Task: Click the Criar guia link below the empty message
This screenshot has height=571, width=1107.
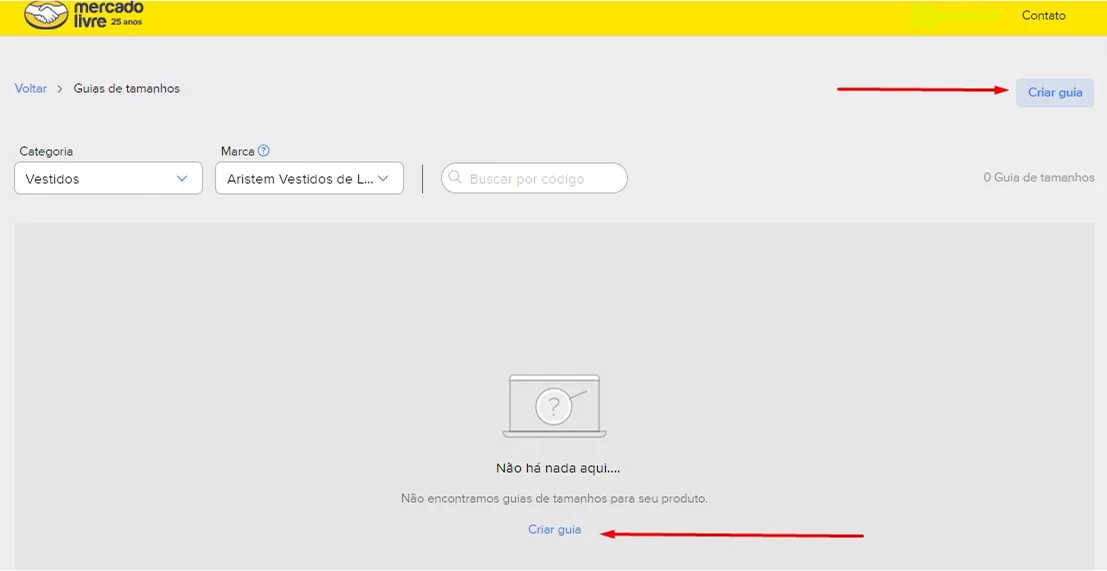Action: click(x=554, y=529)
